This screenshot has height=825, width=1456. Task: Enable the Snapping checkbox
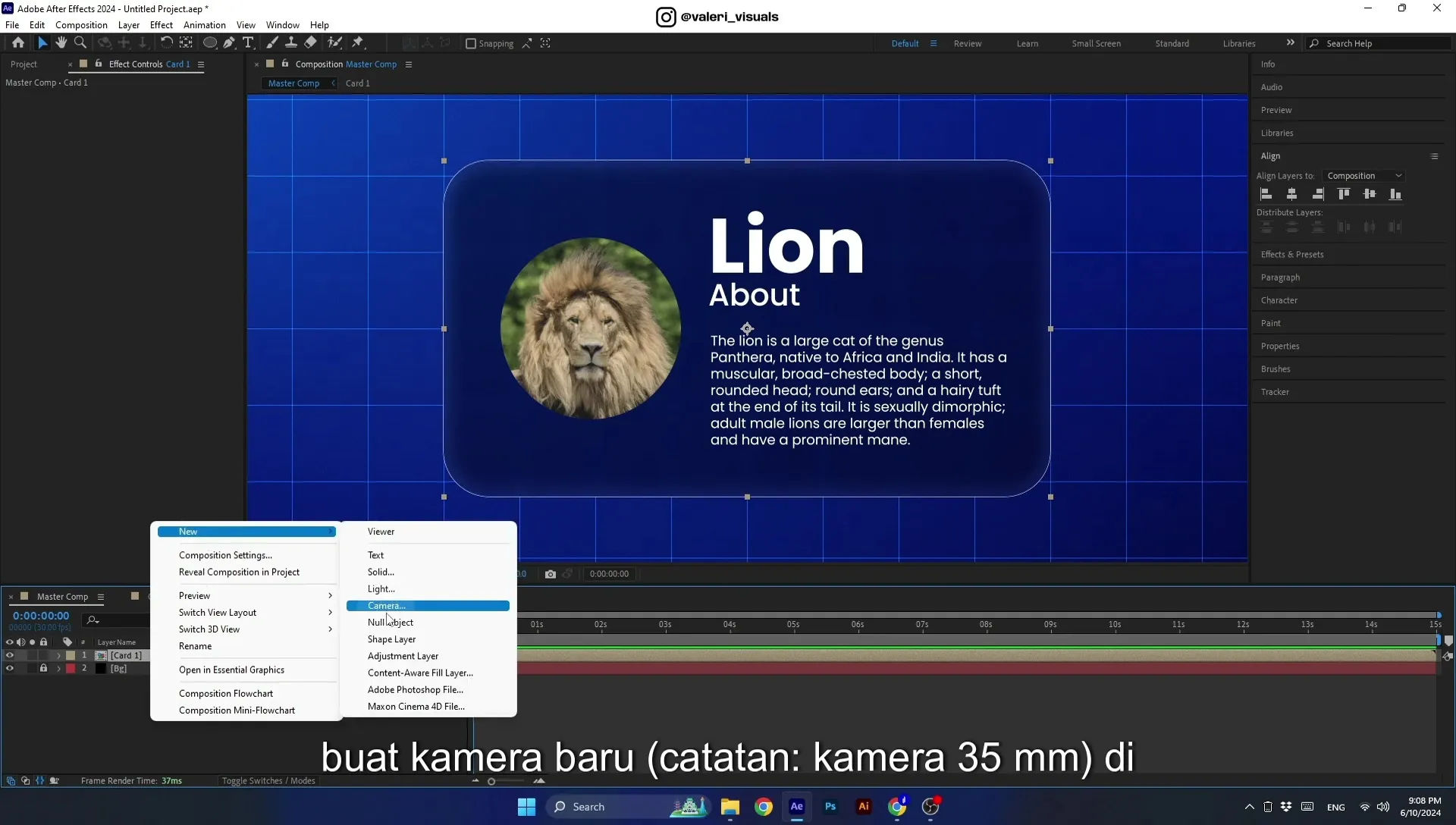(471, 43)
